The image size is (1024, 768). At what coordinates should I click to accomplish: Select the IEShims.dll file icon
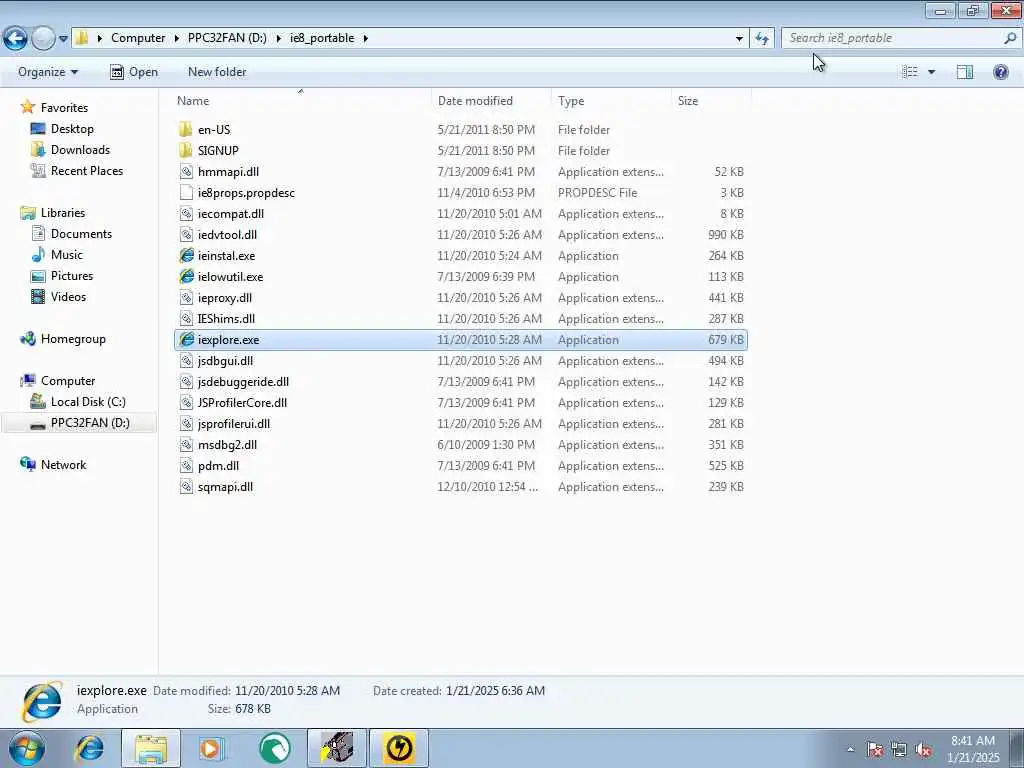[186, 319]
